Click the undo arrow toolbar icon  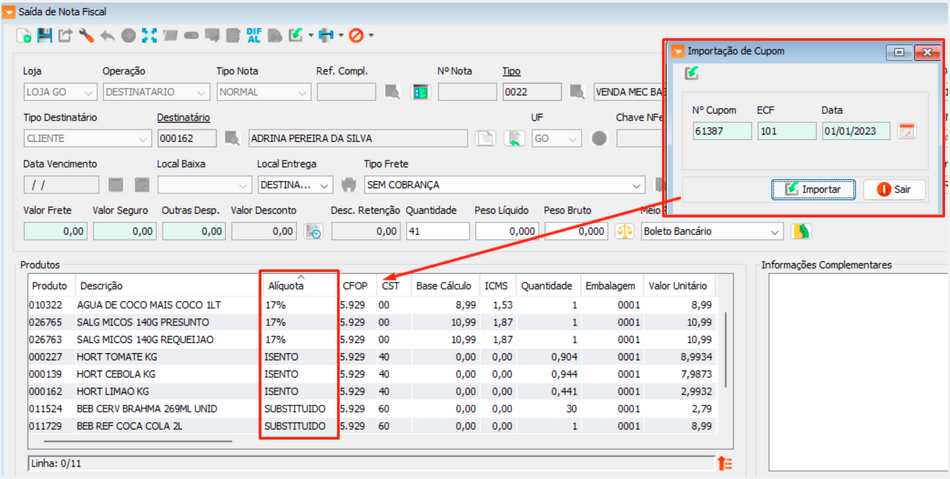pos(107,36)
